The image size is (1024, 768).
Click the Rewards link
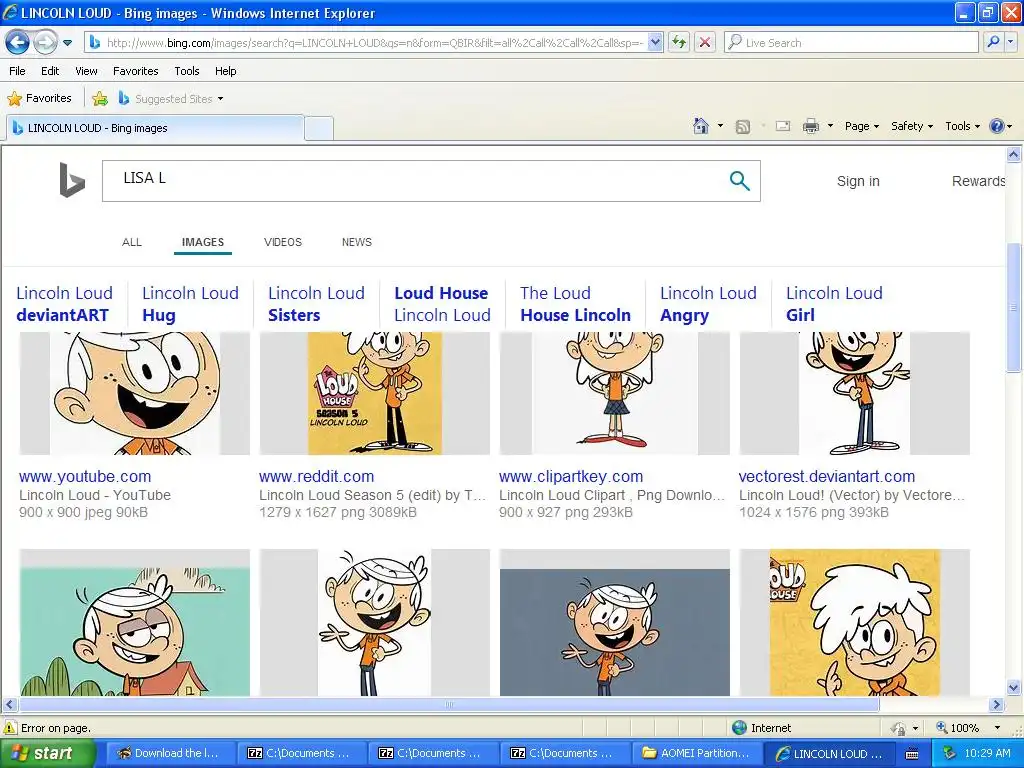978,181
